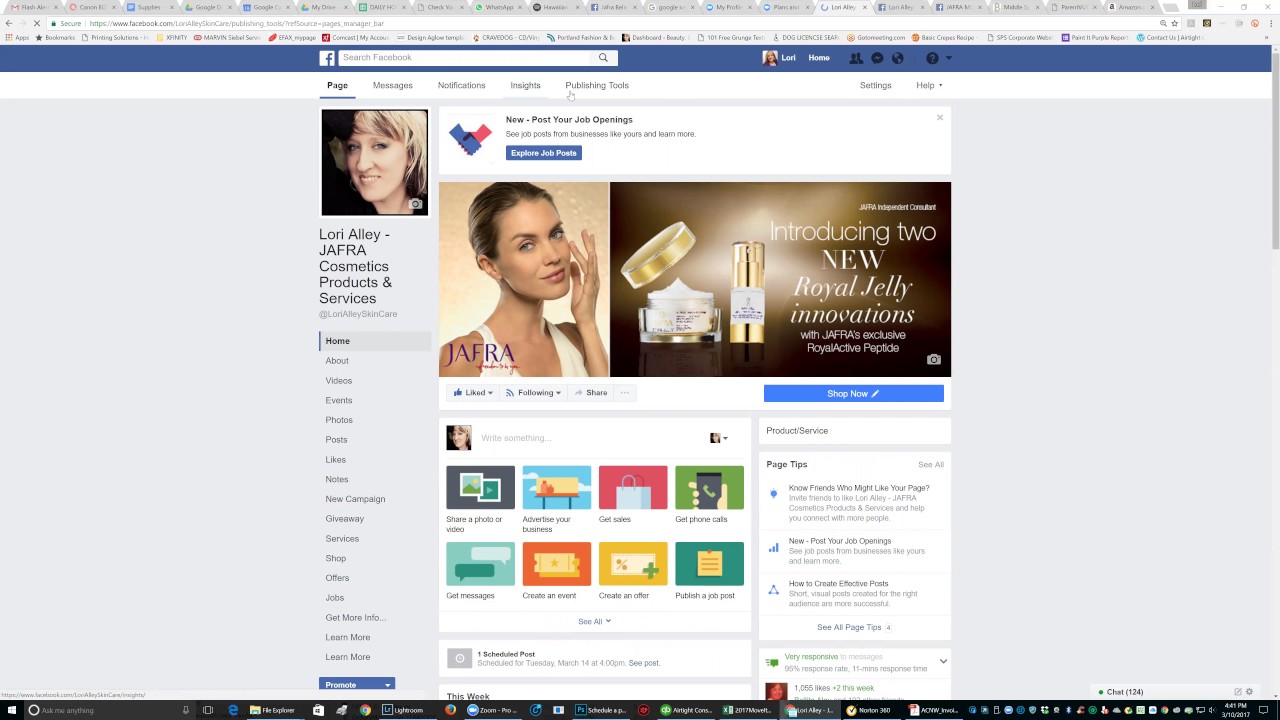Switch to the Page tab

click(x=337, y=85)
